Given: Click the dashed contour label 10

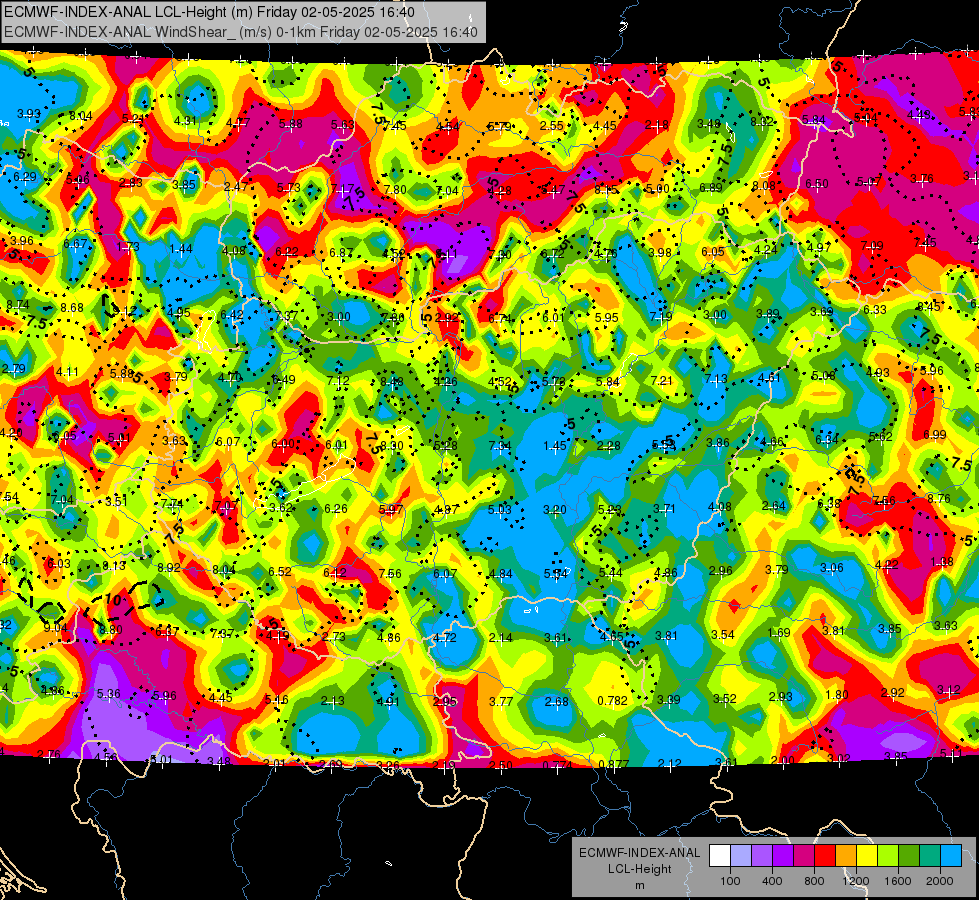Looking at the screenshot, I should click(x=112, y=600).
